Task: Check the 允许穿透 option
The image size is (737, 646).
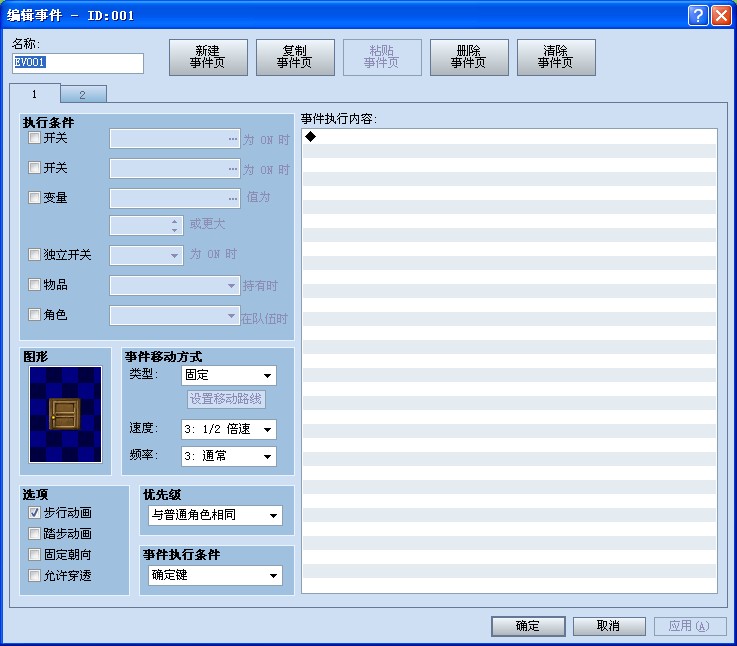Action: pos(34,575)
